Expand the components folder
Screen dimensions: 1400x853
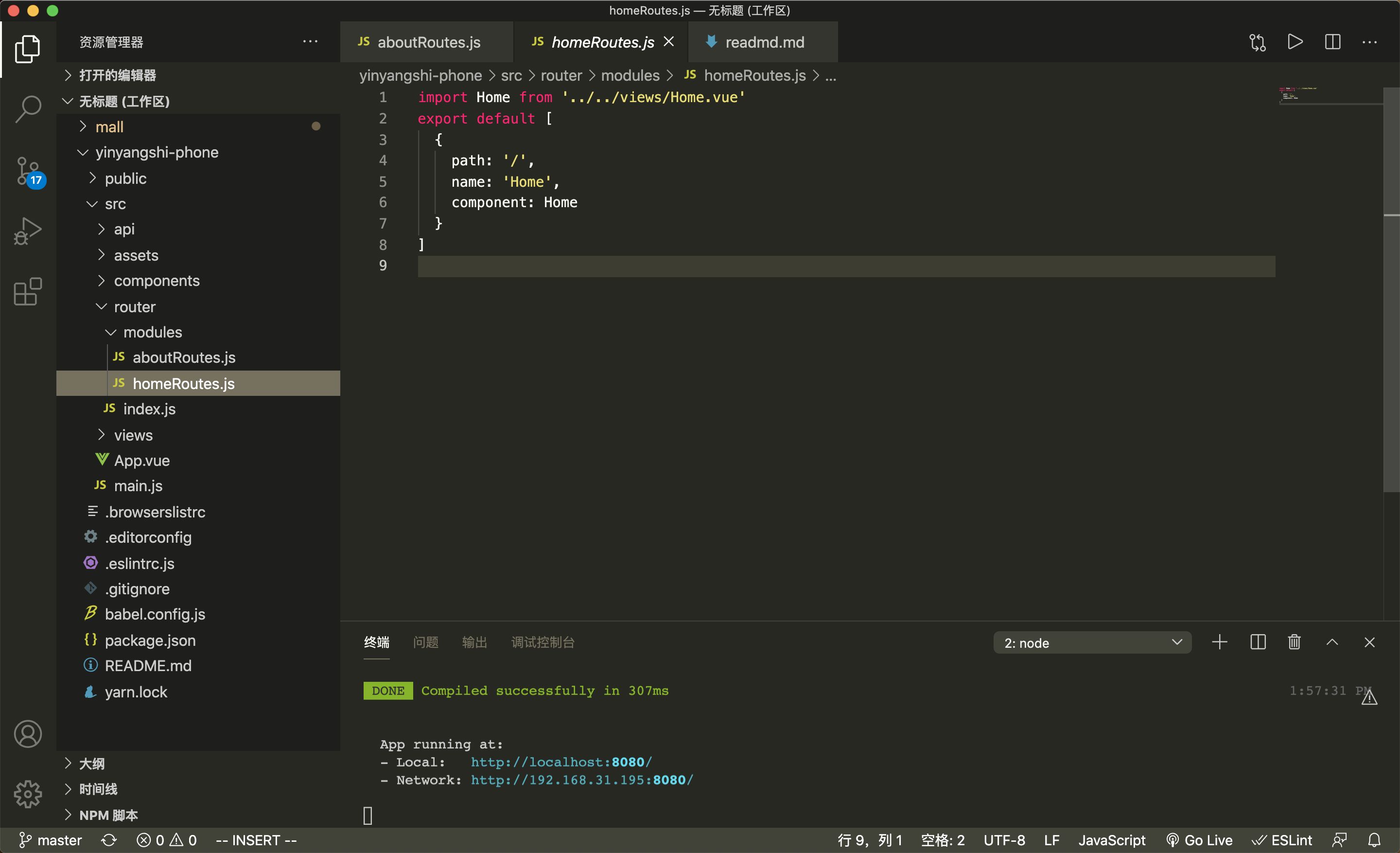198,281
